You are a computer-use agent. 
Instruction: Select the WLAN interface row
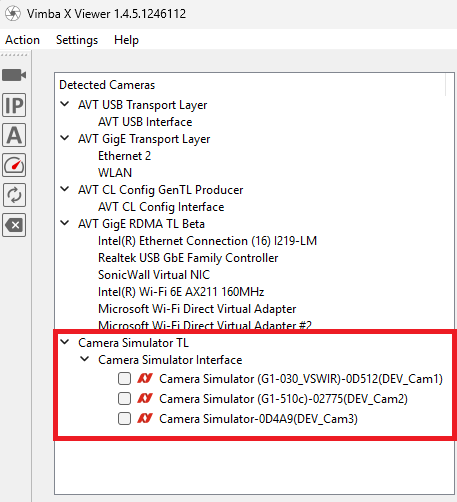click(115, 173)
